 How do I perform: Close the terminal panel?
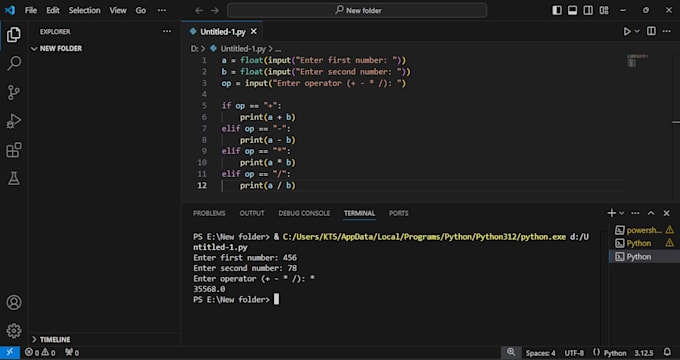(667, 213)
